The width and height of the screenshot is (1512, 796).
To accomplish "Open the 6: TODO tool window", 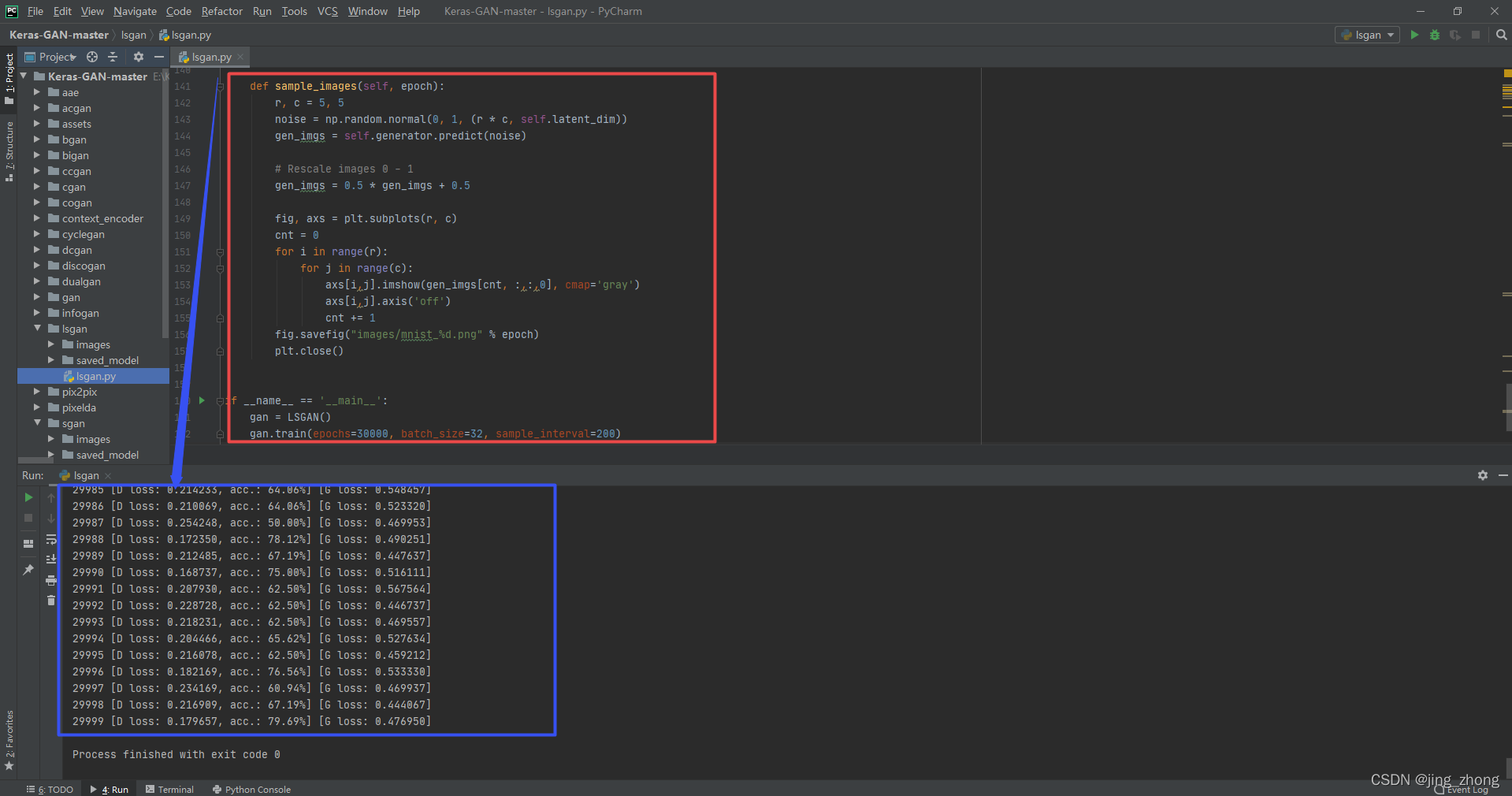I will [x=50, y=789].
